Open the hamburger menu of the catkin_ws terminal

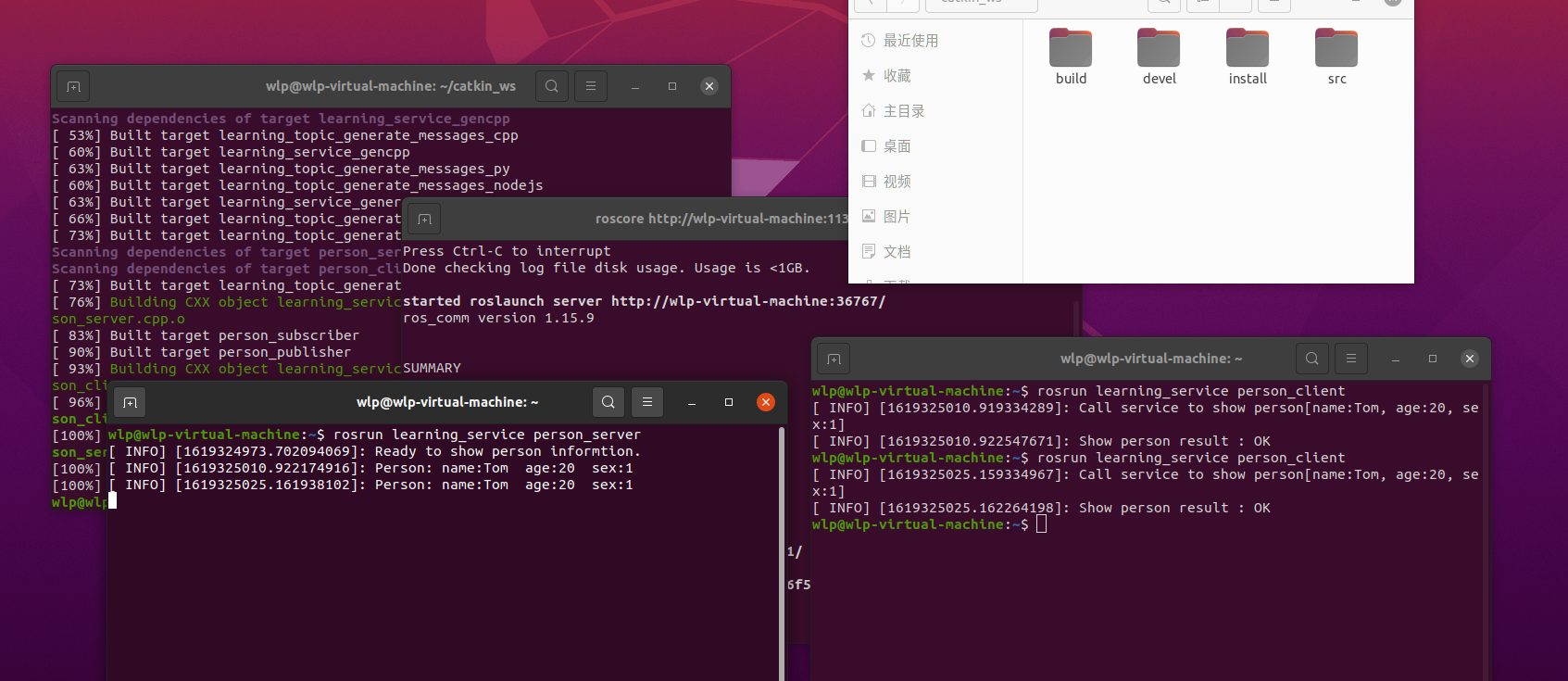591,86
